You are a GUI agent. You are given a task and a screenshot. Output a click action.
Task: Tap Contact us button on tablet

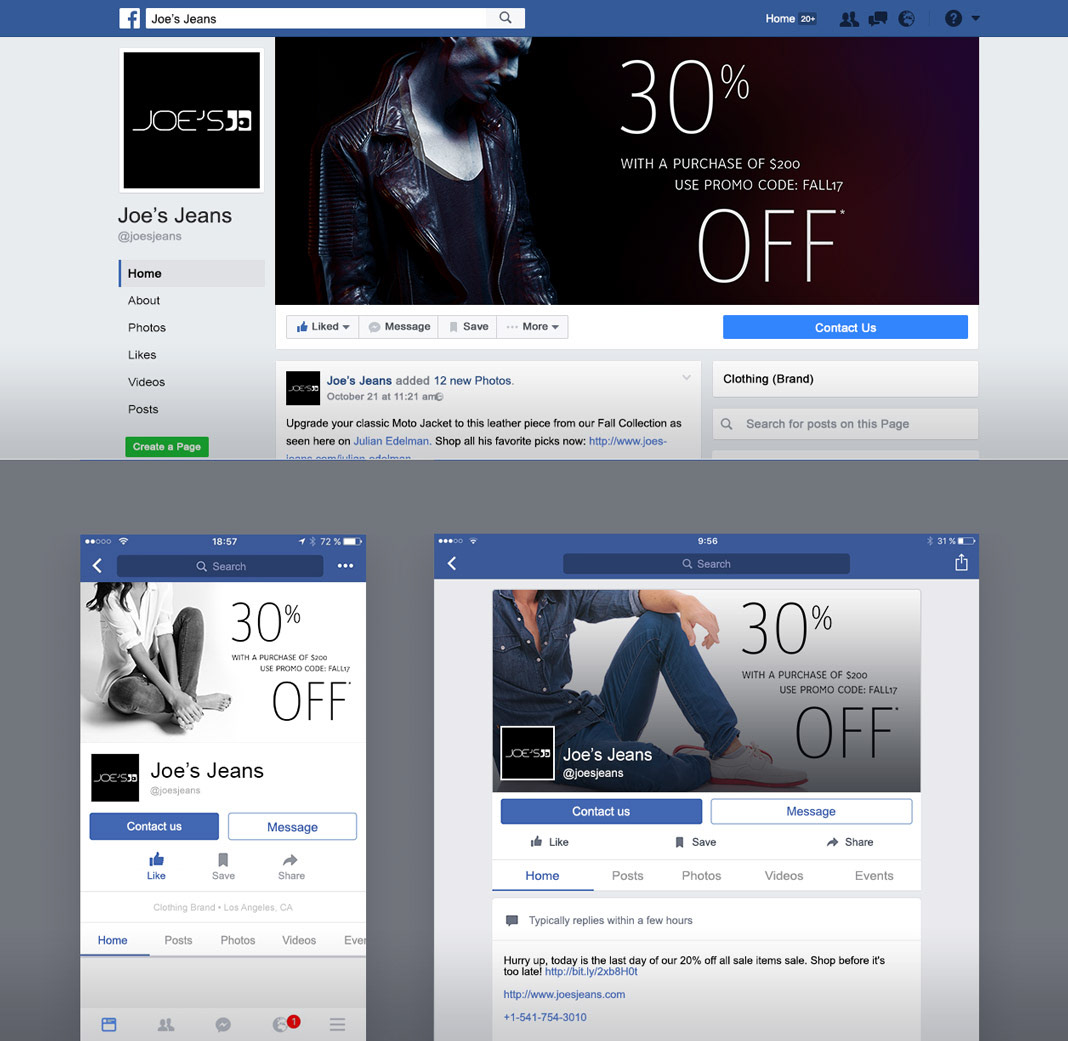point(601,811)
